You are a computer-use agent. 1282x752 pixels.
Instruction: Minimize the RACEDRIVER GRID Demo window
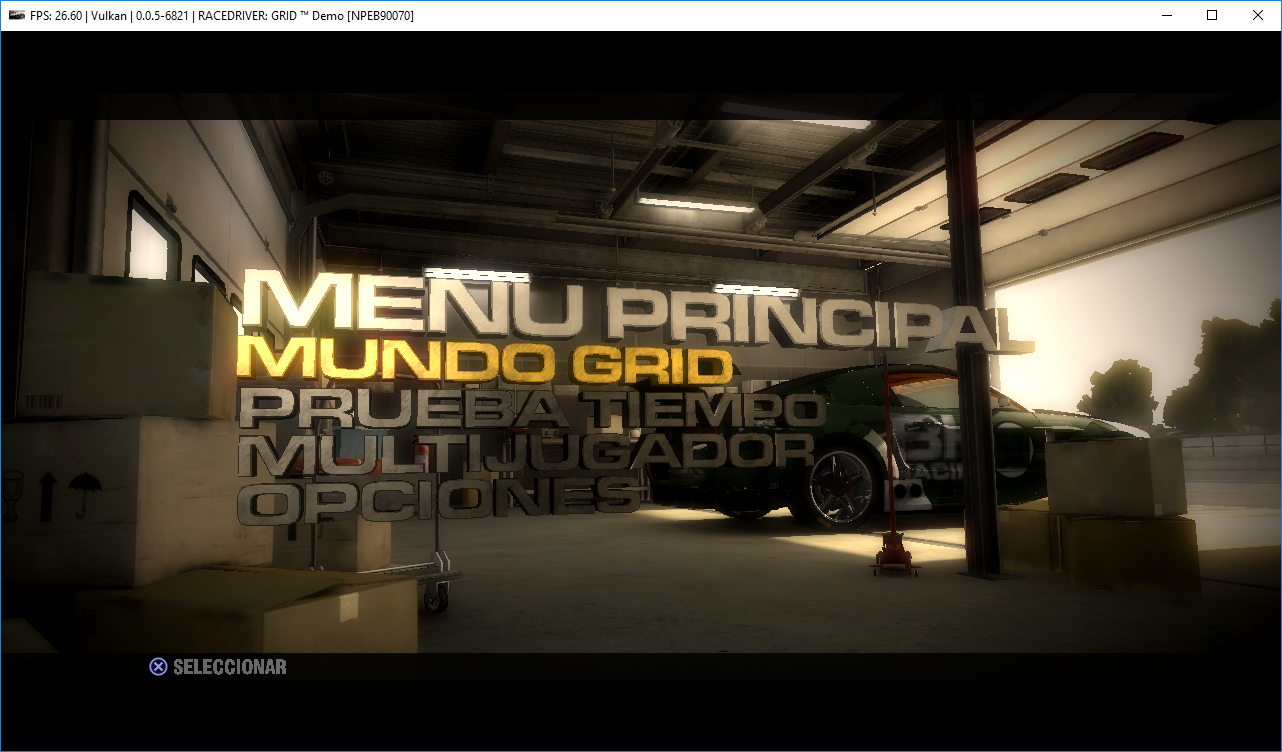coord(1166,15)
